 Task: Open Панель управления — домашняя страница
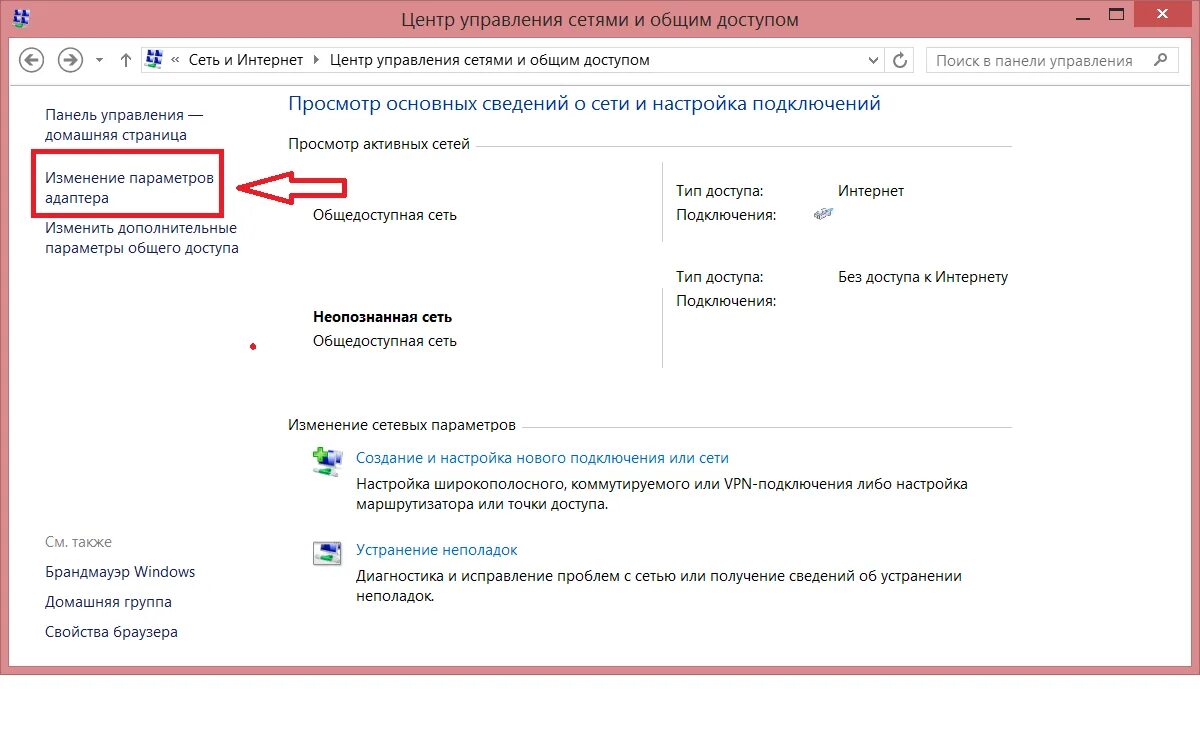pyautogui.click(x=124, y=125)
